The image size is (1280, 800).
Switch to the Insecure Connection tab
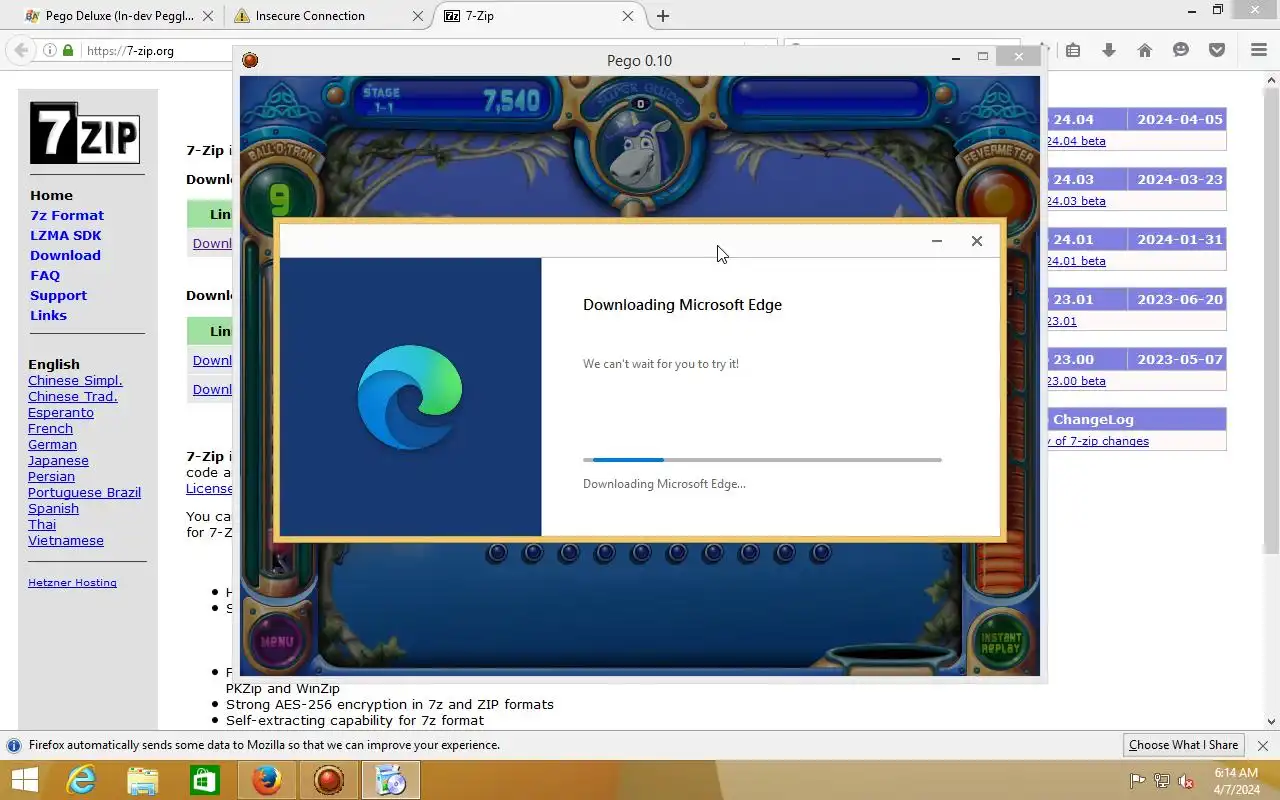point(328,16)
